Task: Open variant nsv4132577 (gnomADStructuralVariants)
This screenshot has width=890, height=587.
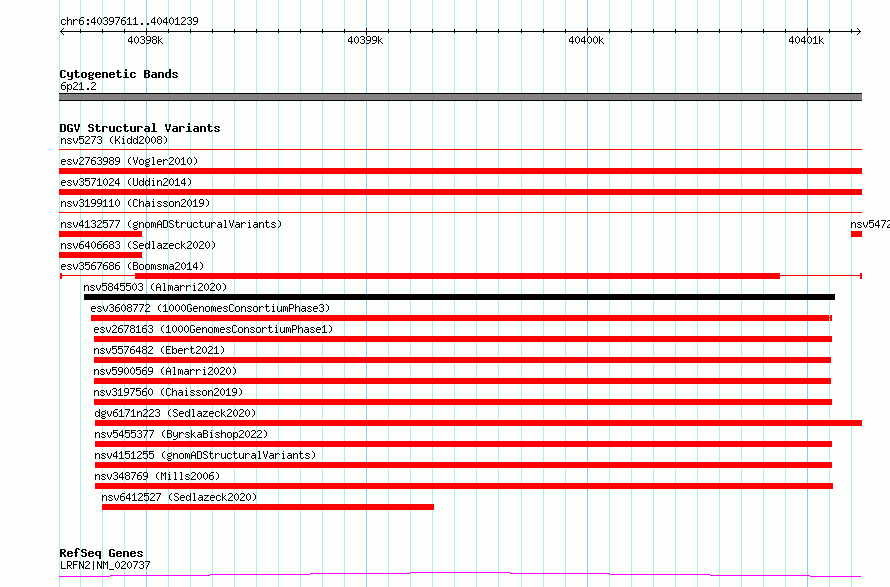Action: pos(171,224)
